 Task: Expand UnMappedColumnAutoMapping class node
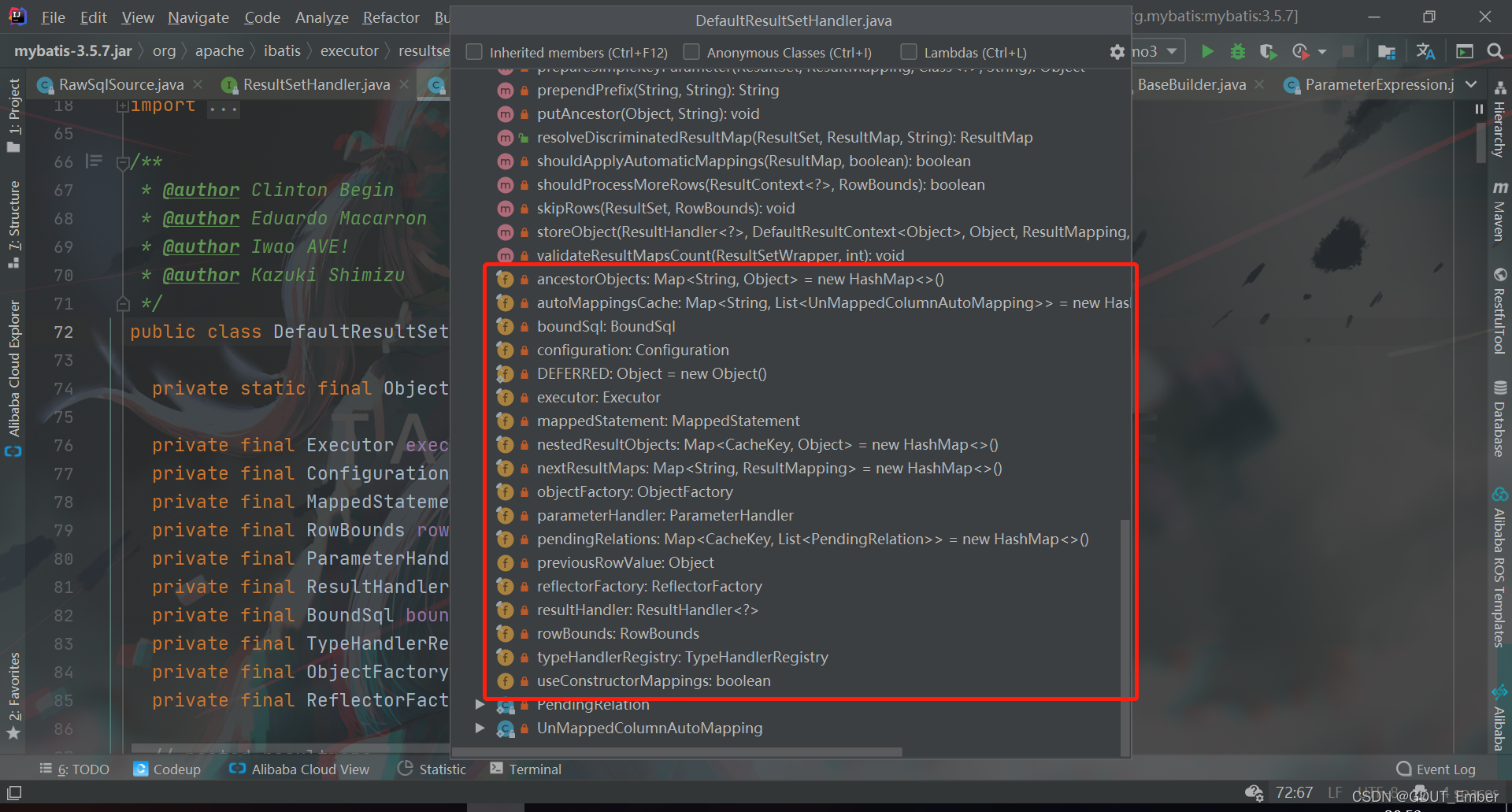[x=480, y=728]
